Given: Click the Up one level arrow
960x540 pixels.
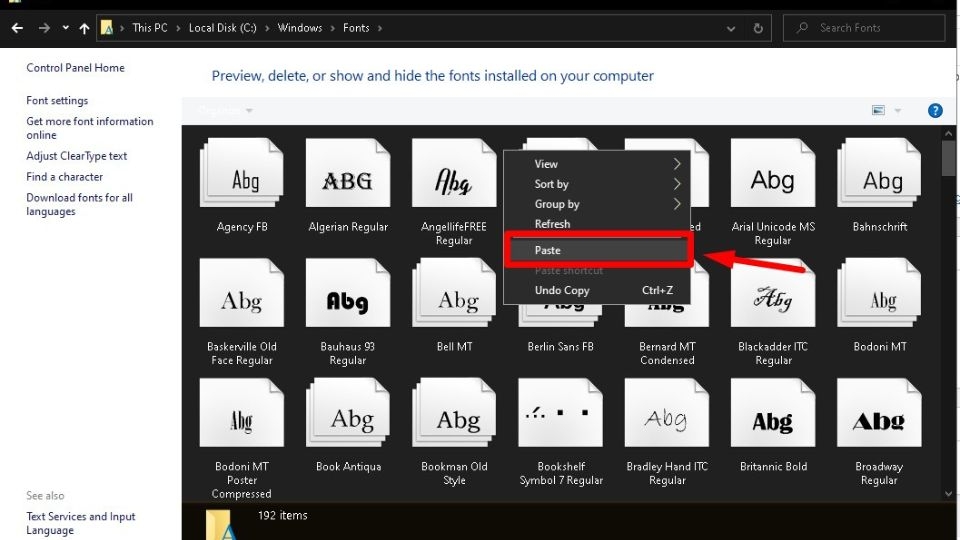Looking at the screenshot, I should pyautogui.click(x=84, y=28).
